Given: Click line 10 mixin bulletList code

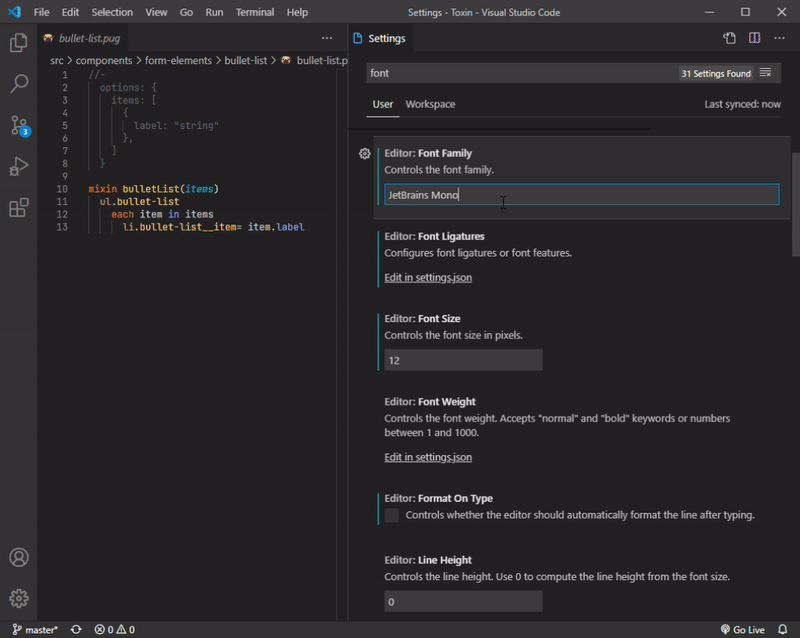Looking at the screenshot, I should (154, 189).
